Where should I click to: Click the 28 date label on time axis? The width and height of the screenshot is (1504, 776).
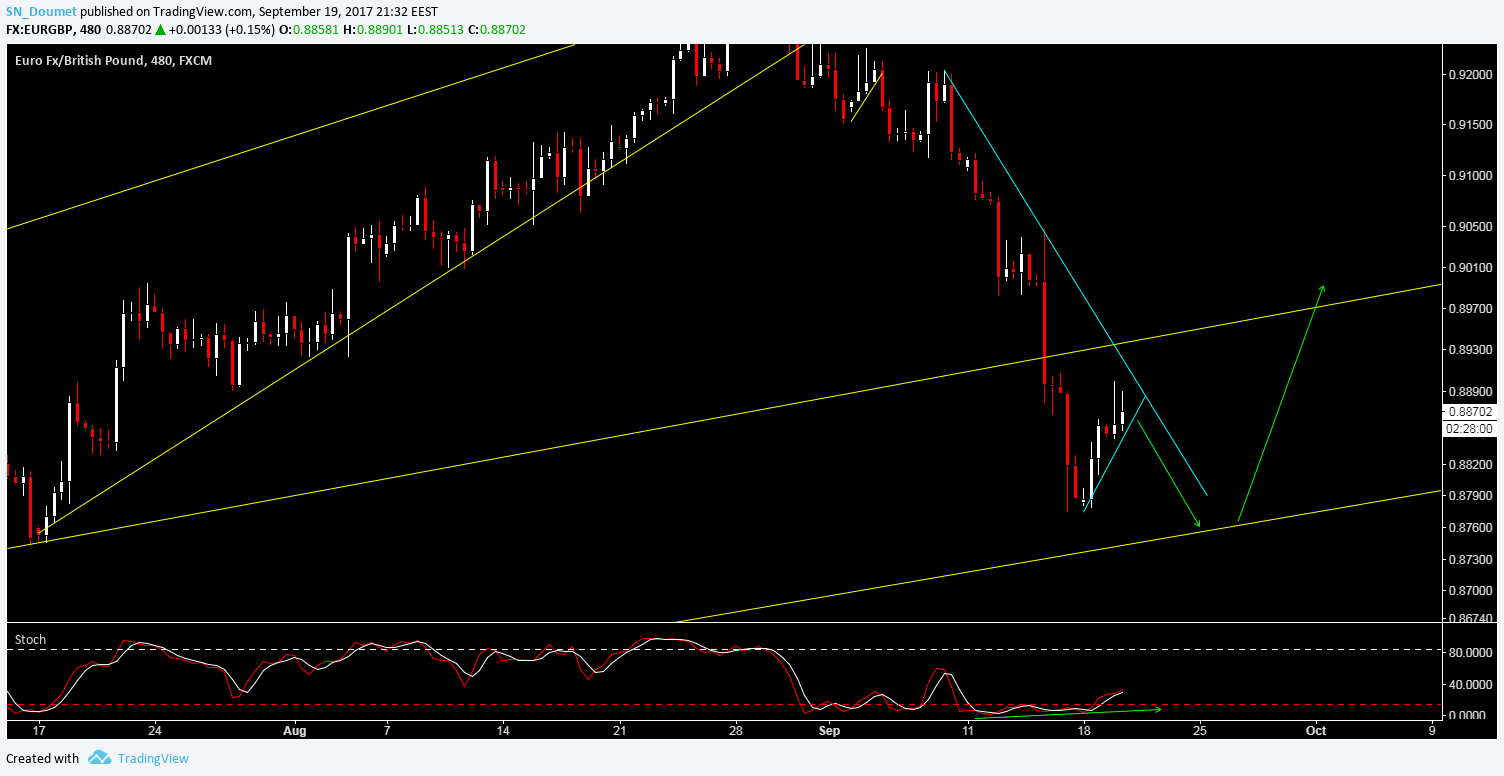(736, 731)
